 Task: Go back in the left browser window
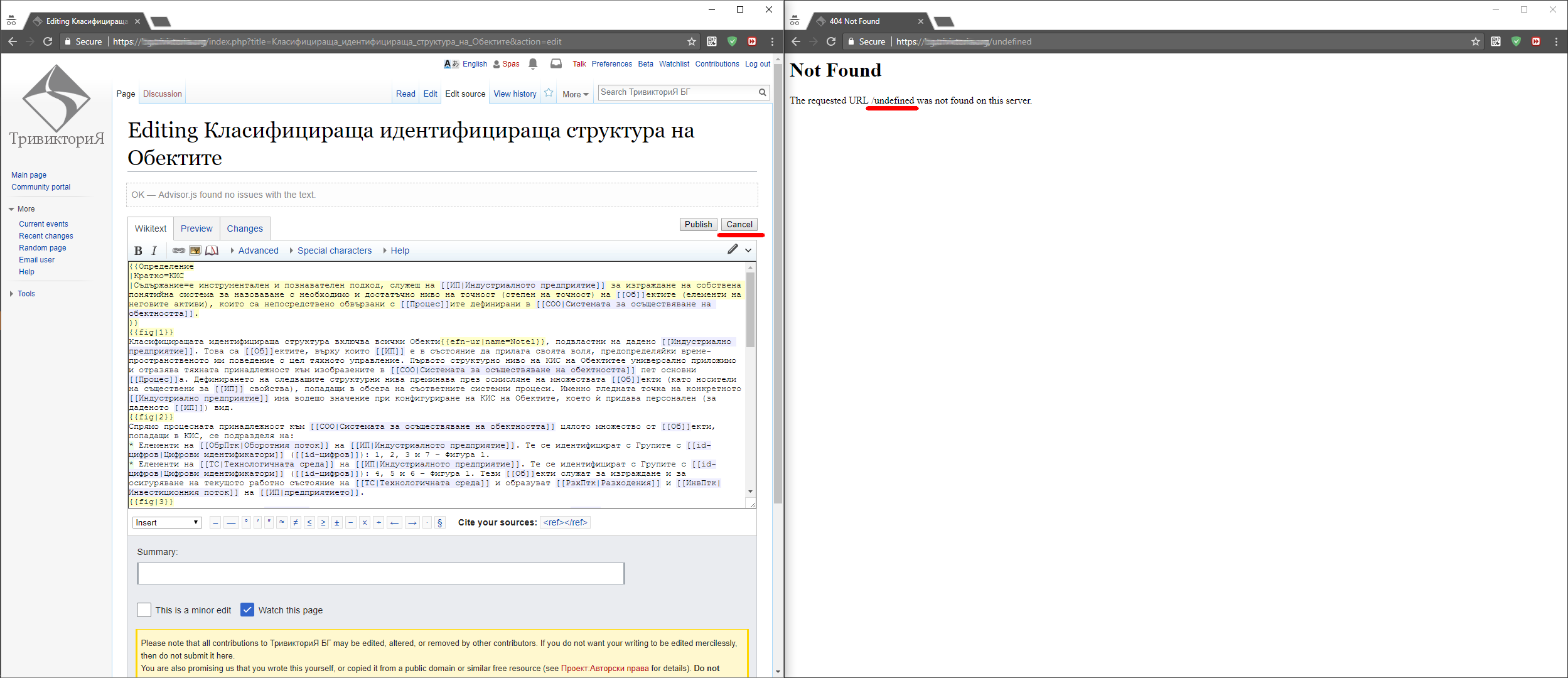13,41
